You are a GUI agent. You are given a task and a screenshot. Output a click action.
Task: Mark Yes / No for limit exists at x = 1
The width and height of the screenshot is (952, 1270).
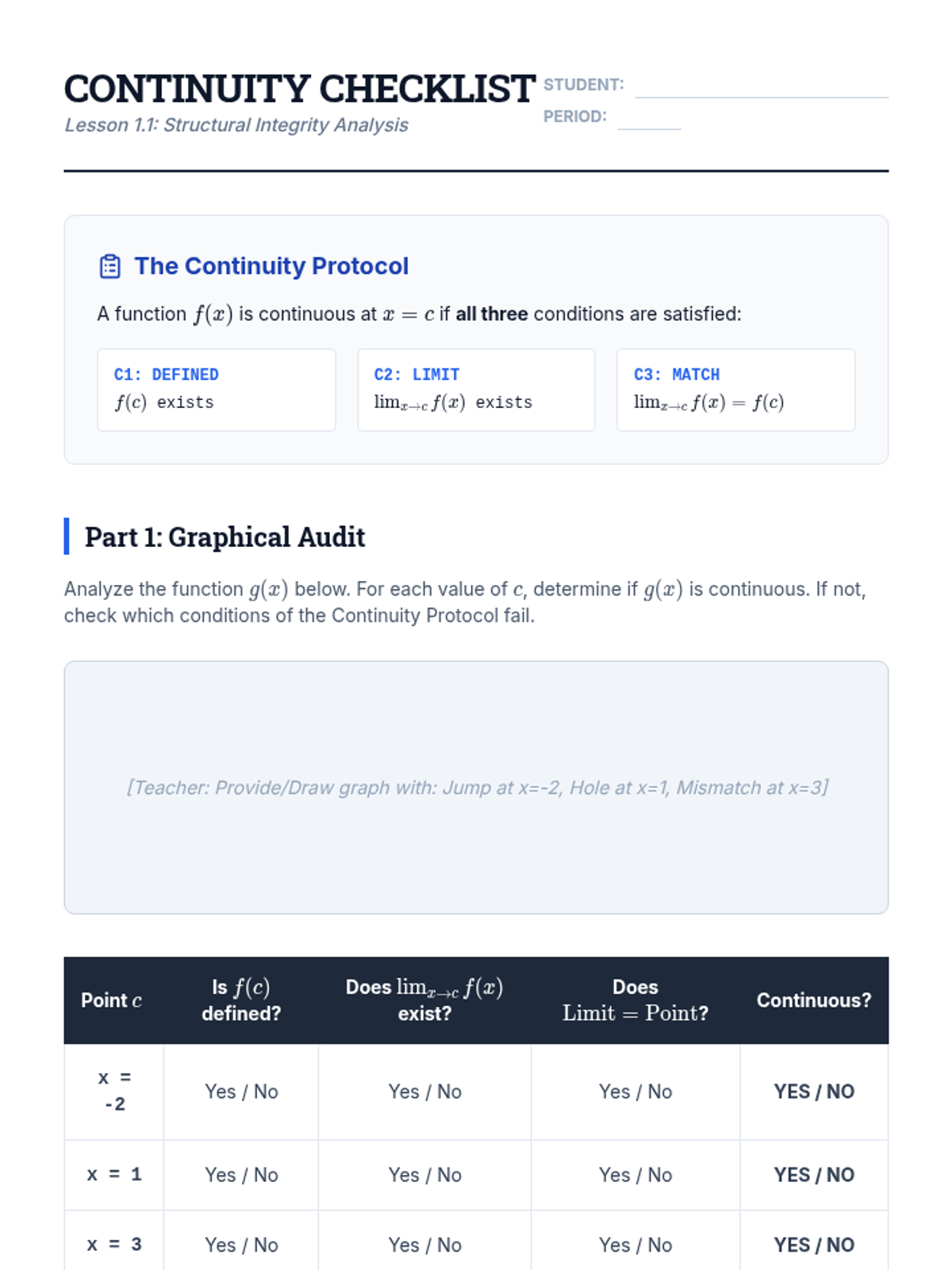[424, 1175]
